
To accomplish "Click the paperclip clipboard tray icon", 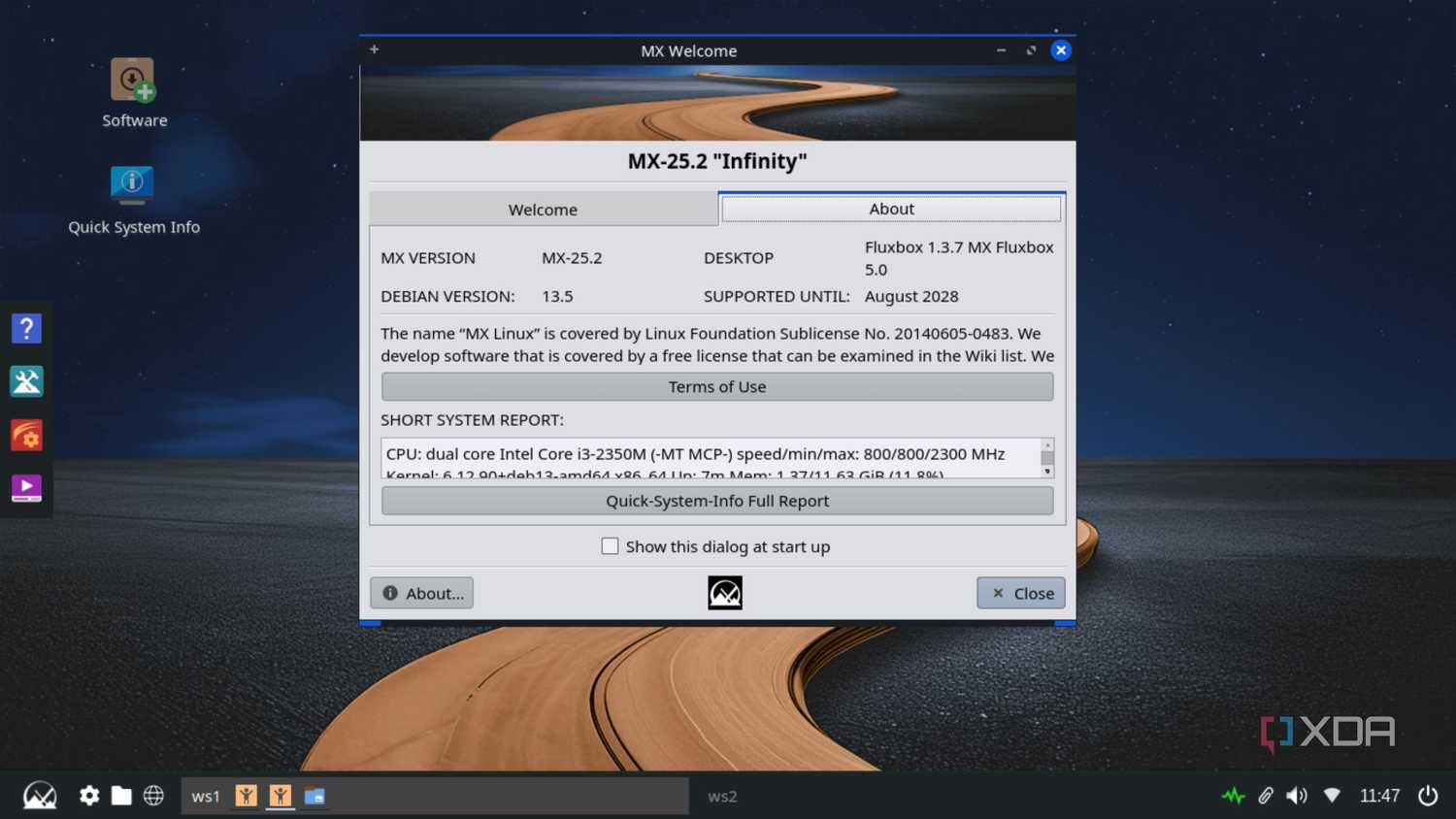I will (1266, 796).
